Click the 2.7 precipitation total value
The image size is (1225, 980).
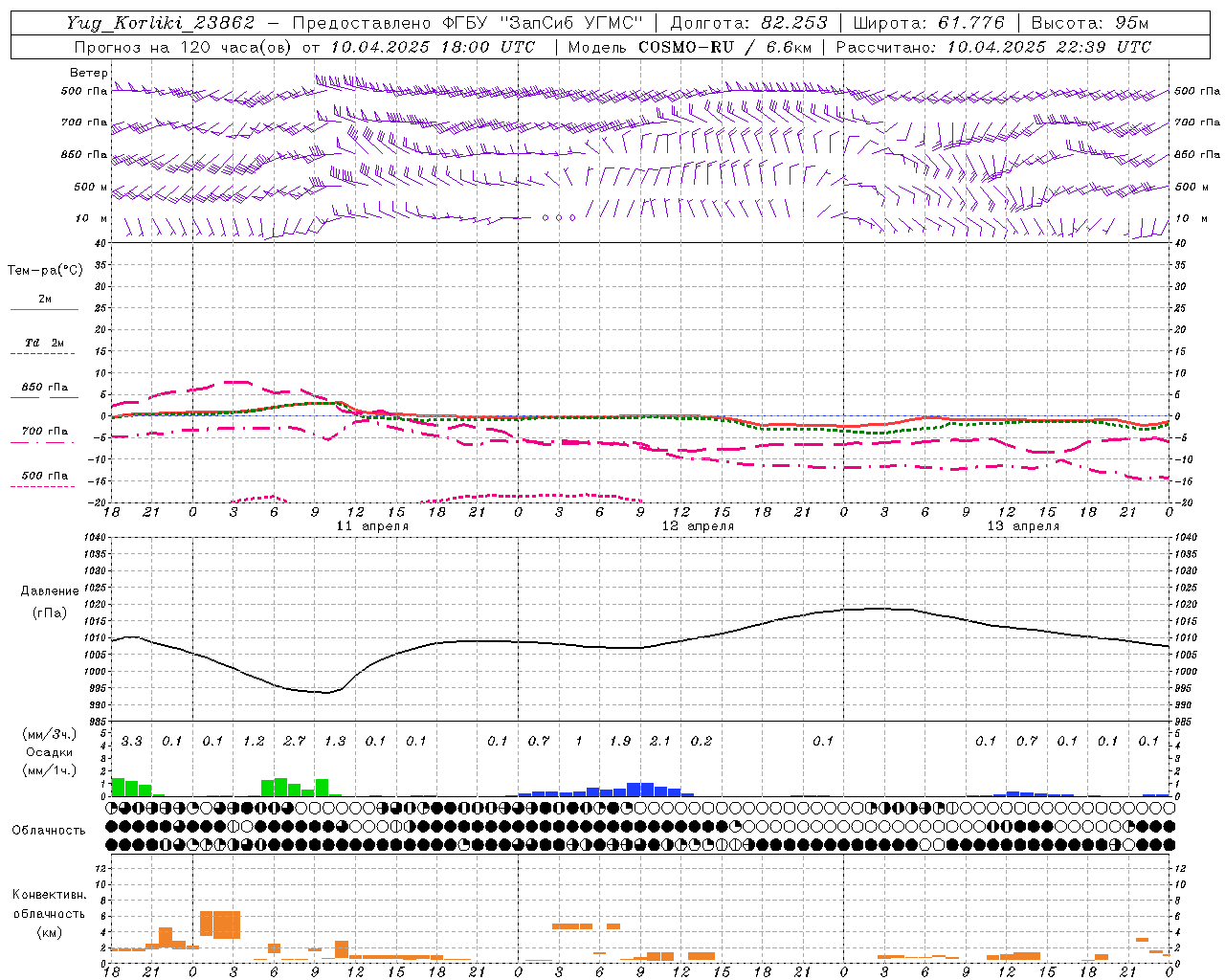tap(294, 741)
